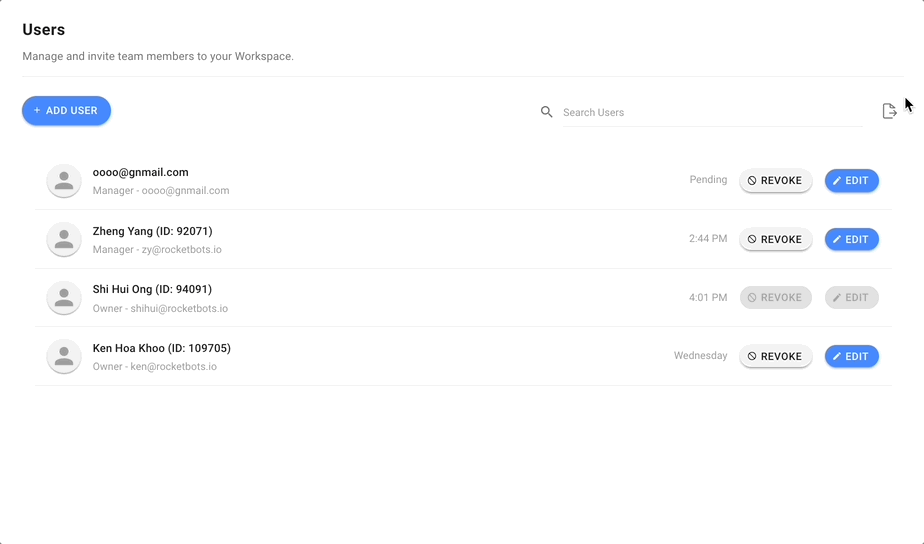Click Ken Hoa Khoo's avatar icon

coord(64,356)
